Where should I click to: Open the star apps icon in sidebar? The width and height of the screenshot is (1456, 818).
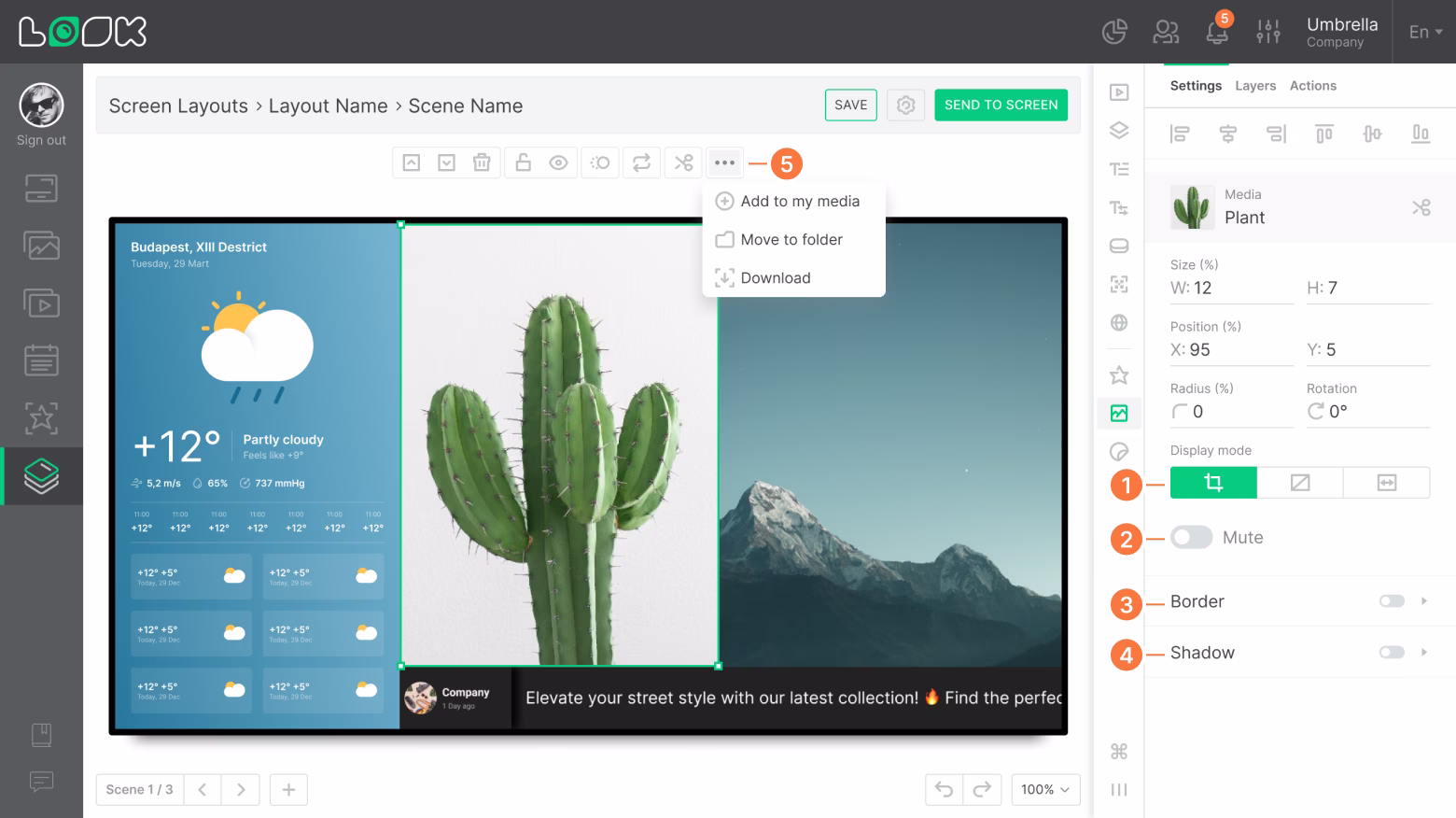pyautogui.click(x=41, y=417)
